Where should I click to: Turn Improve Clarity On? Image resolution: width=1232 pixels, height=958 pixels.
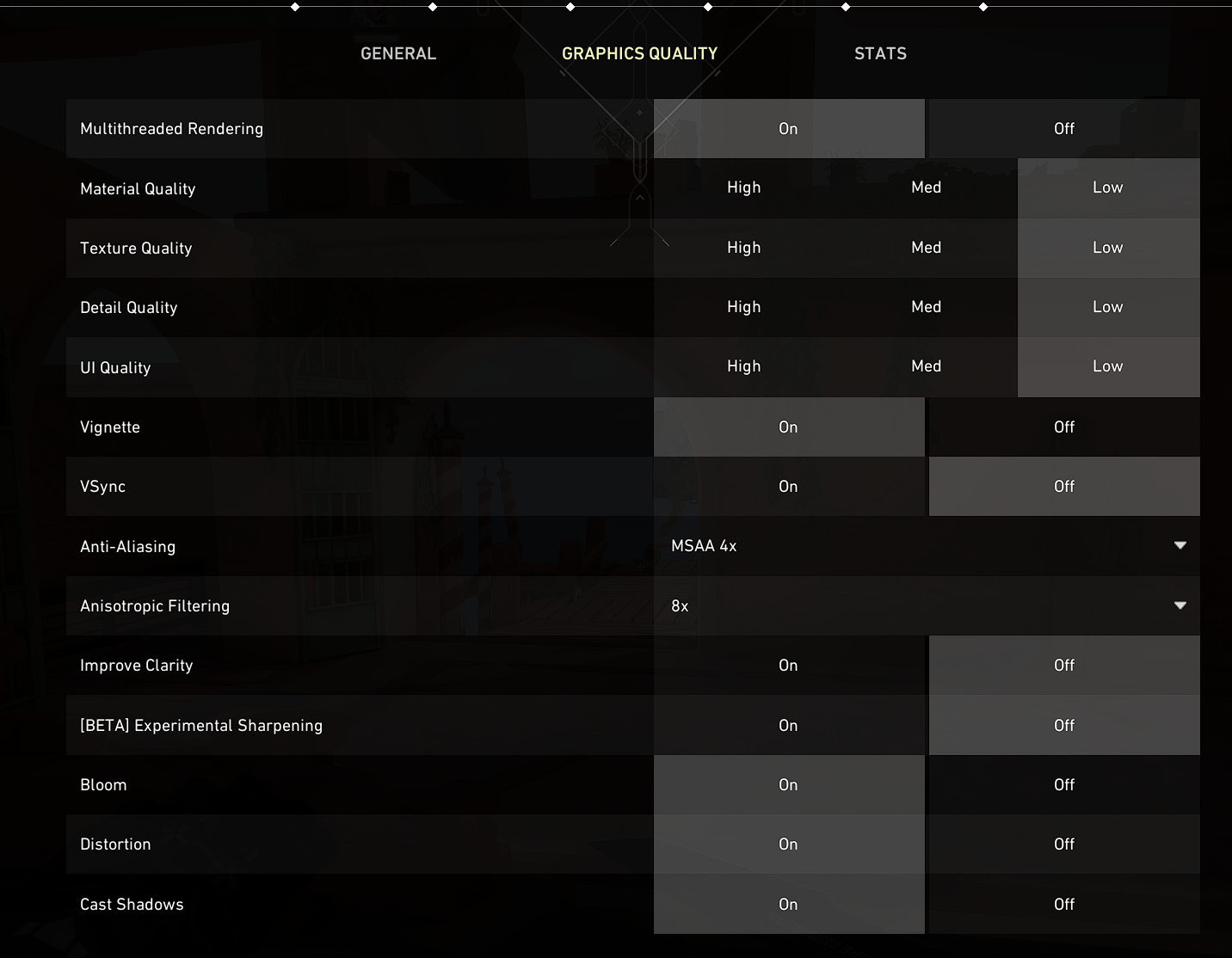(x=789, y=666)
